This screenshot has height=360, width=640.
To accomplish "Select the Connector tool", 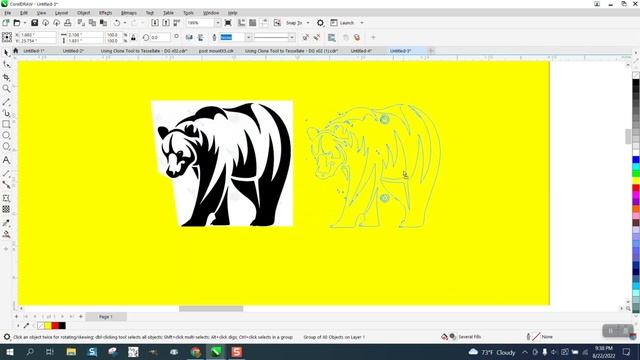I will 6,185.
